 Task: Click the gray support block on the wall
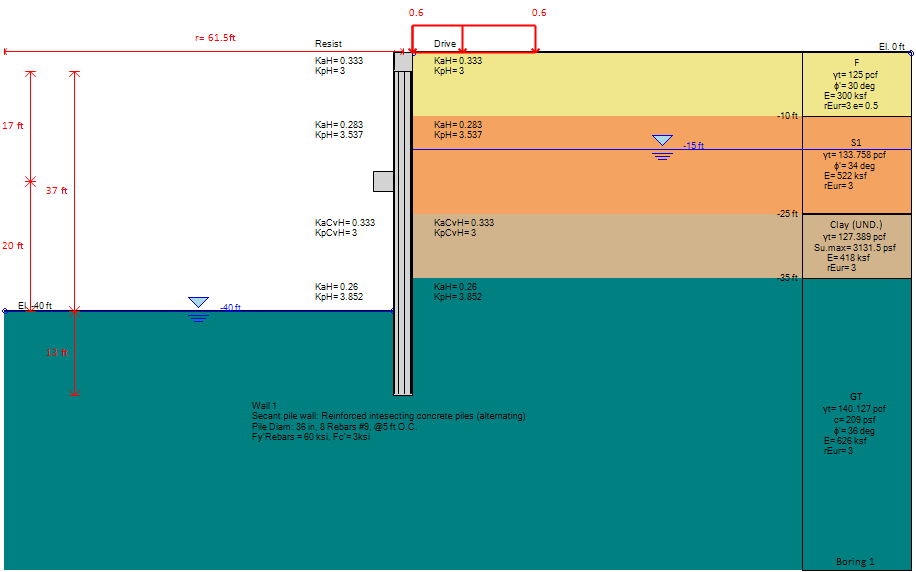click(x=383, y=182)
